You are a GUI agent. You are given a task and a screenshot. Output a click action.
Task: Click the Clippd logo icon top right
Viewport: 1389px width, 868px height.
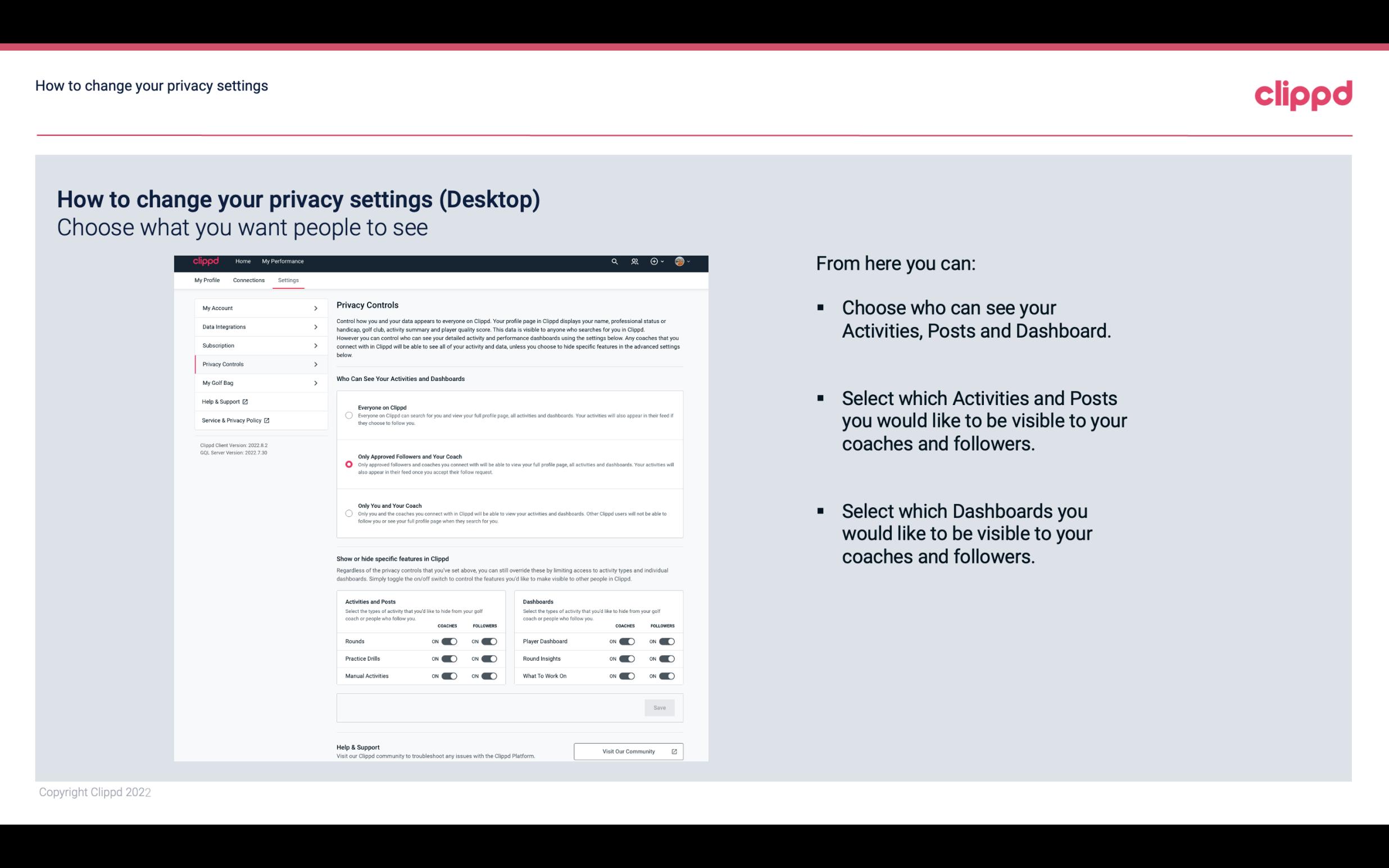click(1303, 94)
